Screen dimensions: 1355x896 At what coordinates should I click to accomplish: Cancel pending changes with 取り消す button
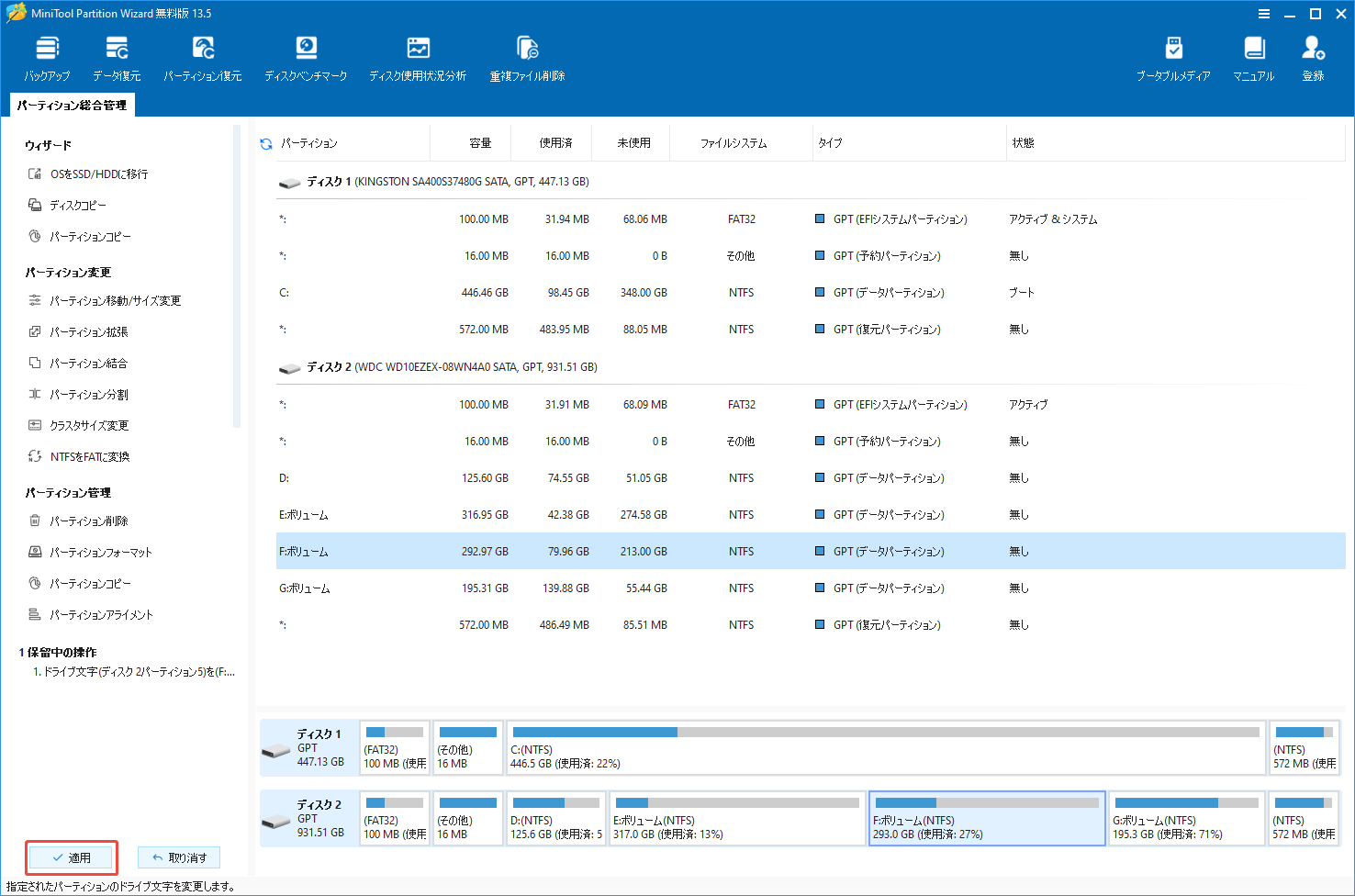click(179, 857)
